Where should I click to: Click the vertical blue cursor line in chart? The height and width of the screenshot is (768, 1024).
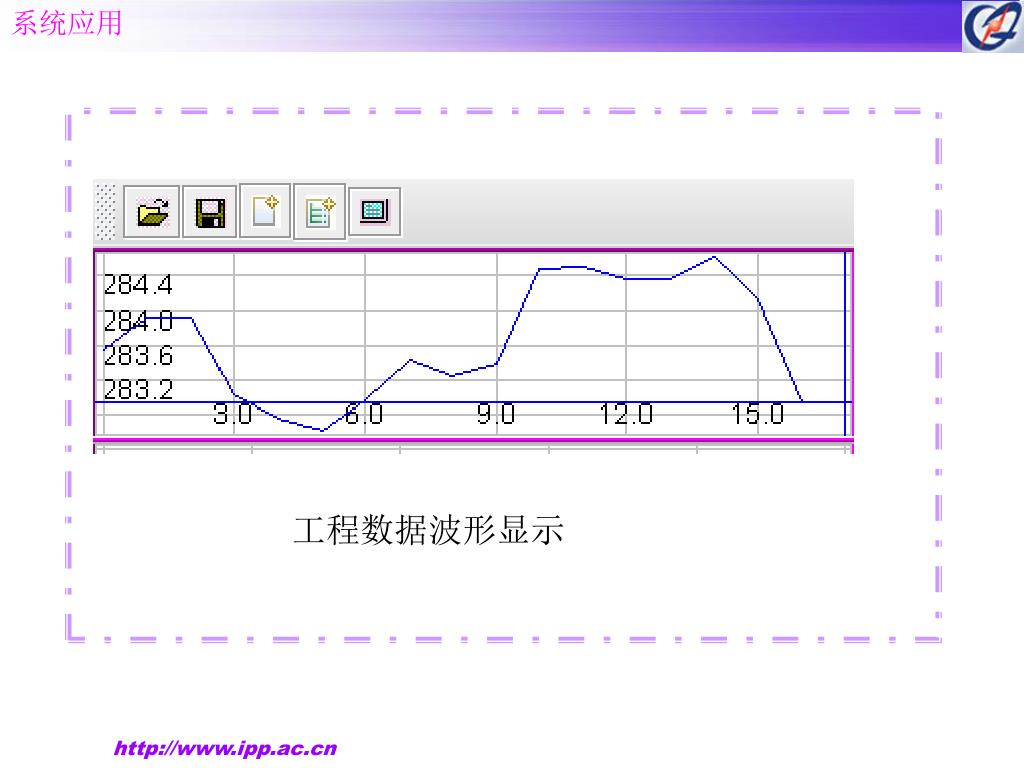pyautogui.click(x=845, y=343)
